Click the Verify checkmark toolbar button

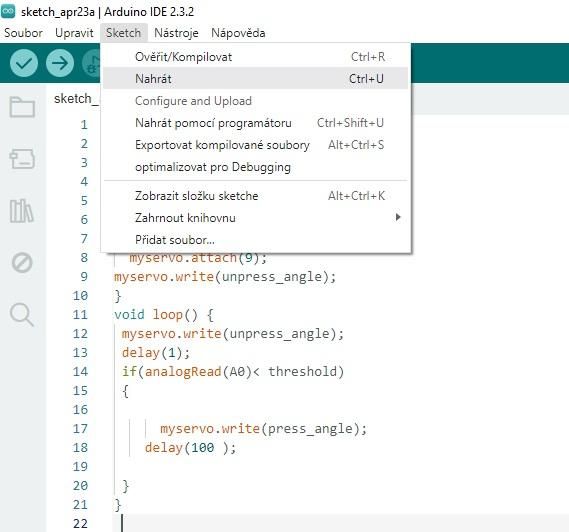24,63
